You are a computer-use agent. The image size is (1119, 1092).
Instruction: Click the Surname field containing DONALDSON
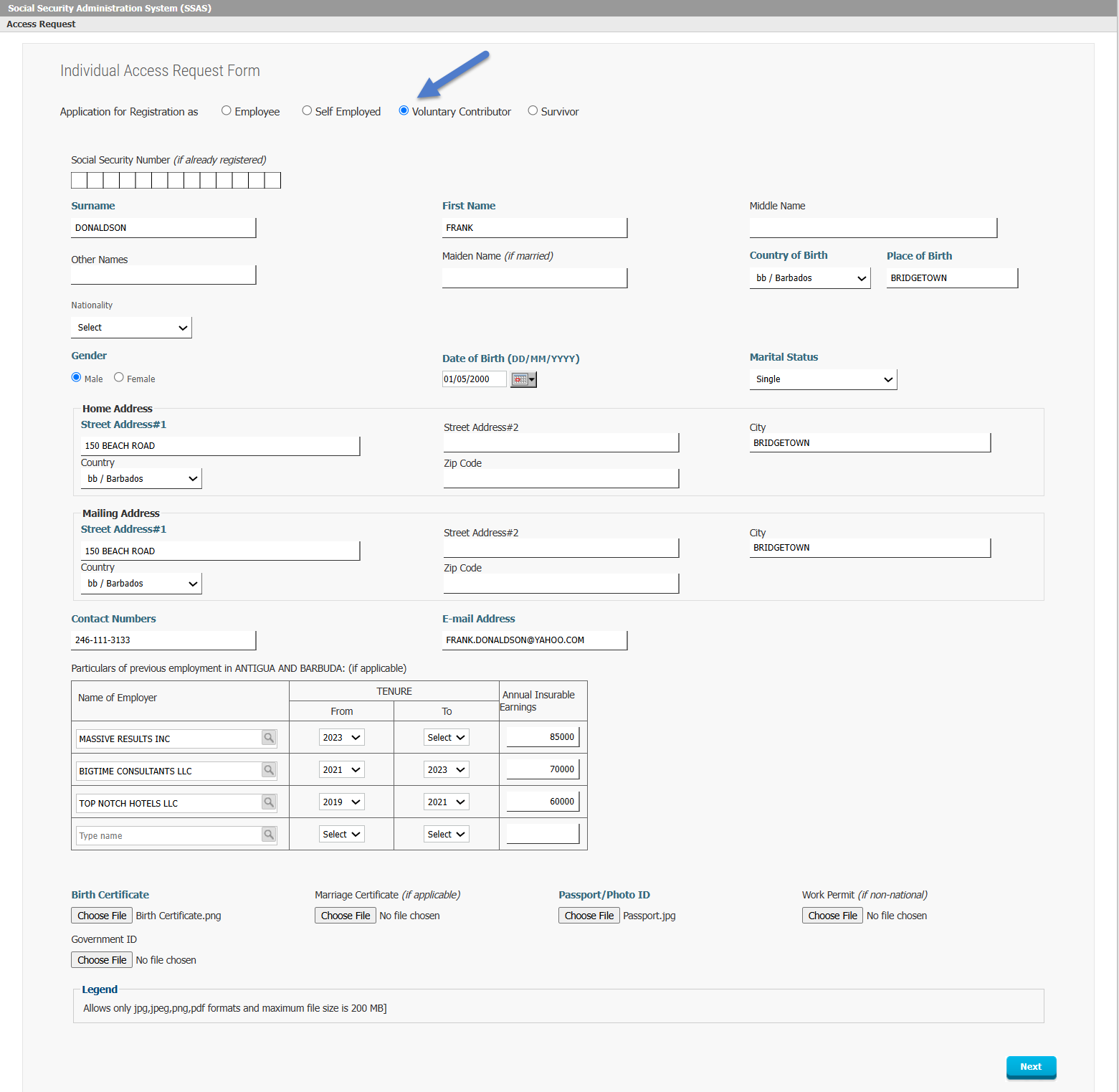pyautogui.click(x=163, y=228)
